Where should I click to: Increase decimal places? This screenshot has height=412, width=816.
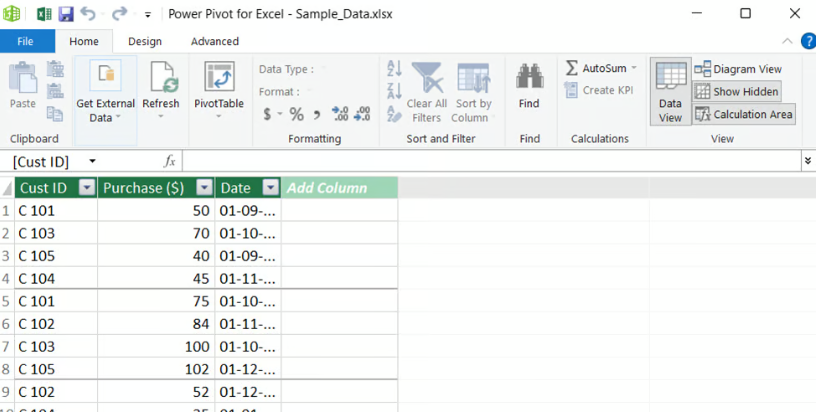[340, 114]
